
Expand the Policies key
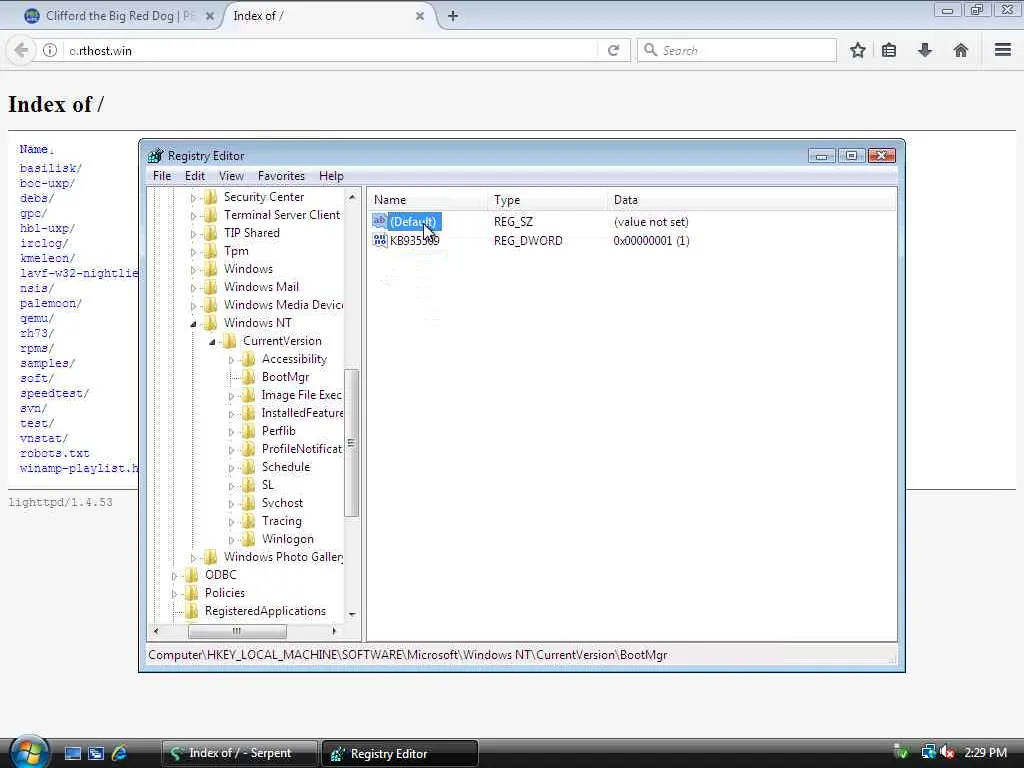coord(174,594)
